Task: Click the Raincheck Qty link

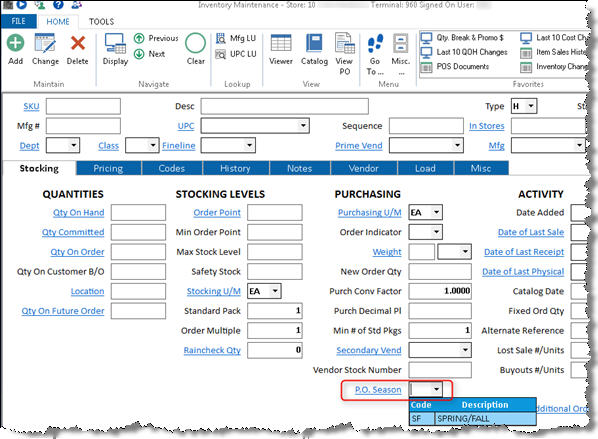Action: click(x=212, y=350)
